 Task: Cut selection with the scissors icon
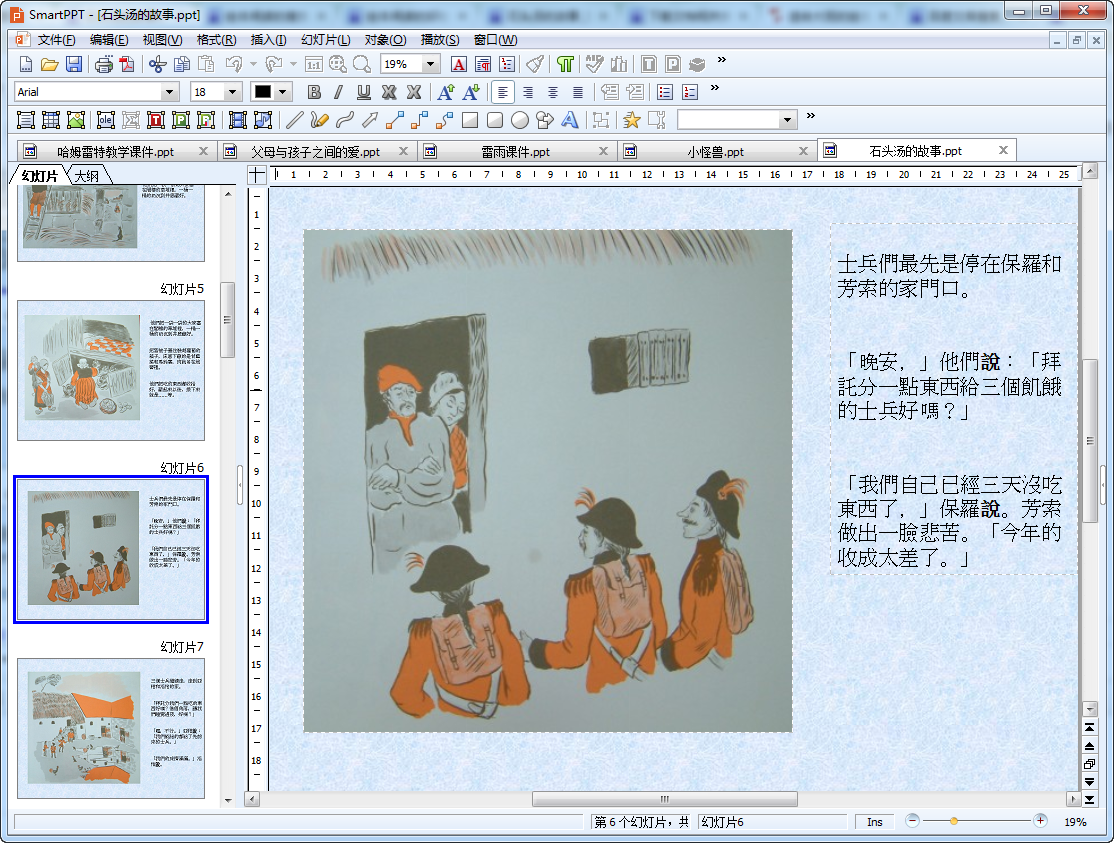157,65
